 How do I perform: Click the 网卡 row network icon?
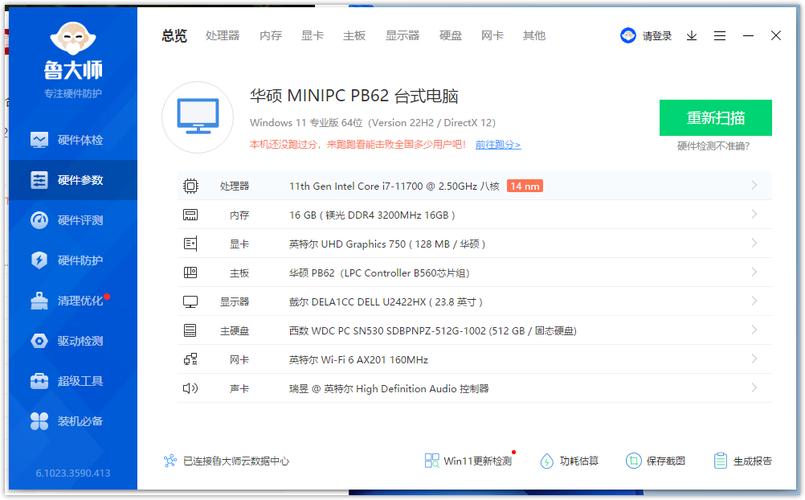[190, 359]
